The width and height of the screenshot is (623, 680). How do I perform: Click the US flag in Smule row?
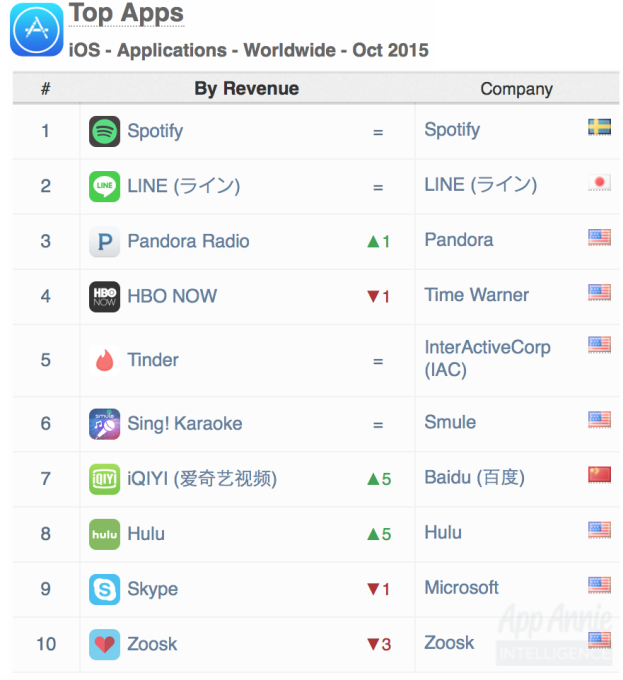pos(600,419)
